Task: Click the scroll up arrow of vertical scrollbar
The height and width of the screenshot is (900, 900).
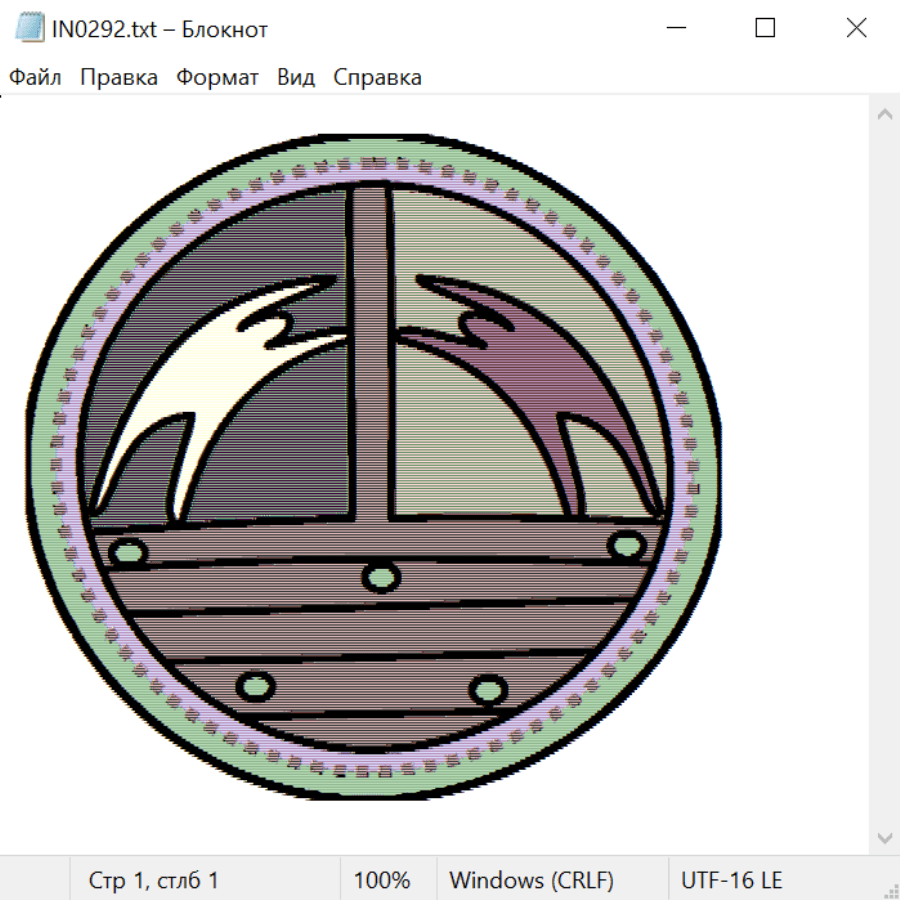Action: click(x=884, y=115)
